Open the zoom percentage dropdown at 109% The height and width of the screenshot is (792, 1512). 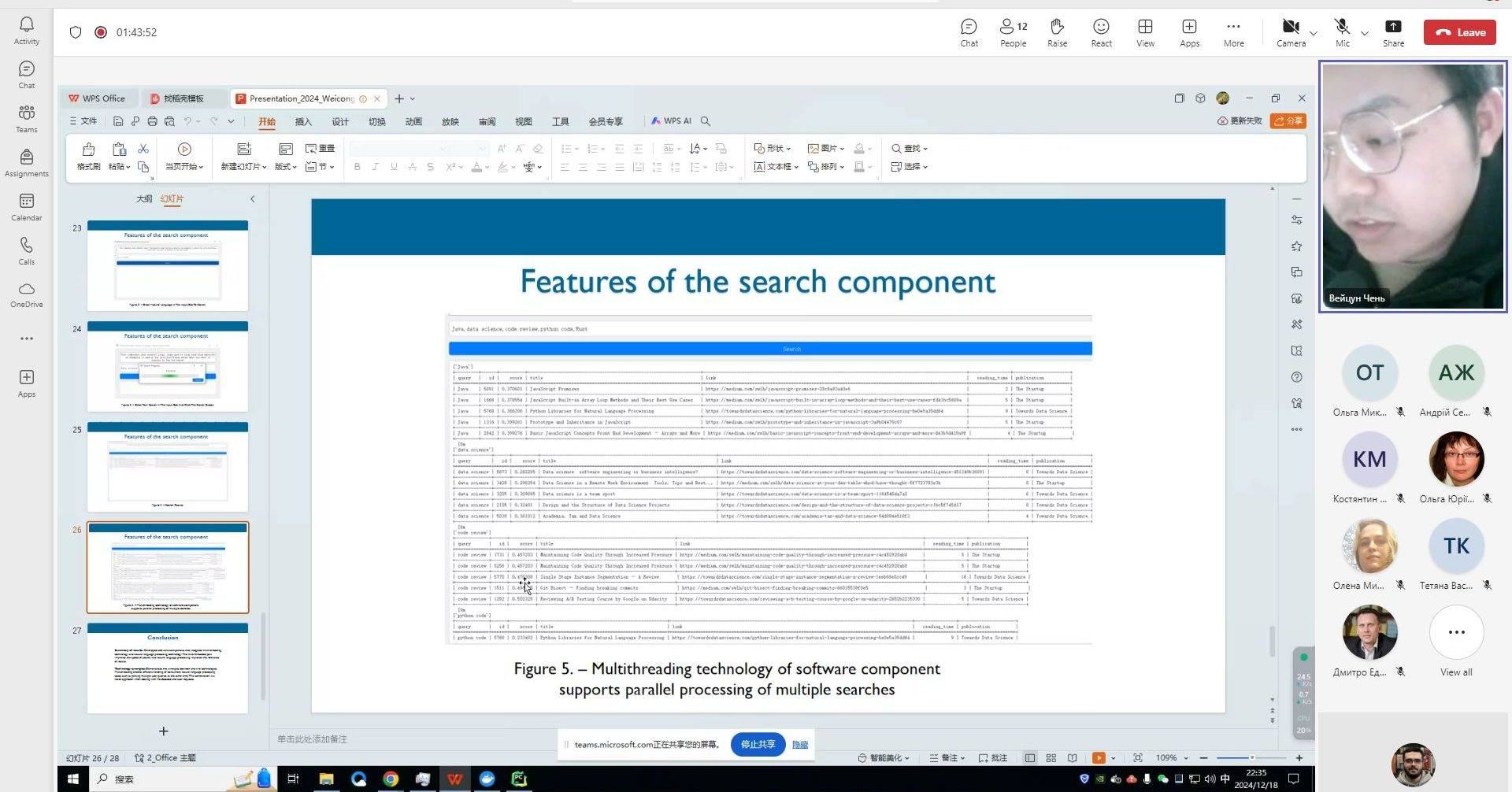tap(1172, 758)
